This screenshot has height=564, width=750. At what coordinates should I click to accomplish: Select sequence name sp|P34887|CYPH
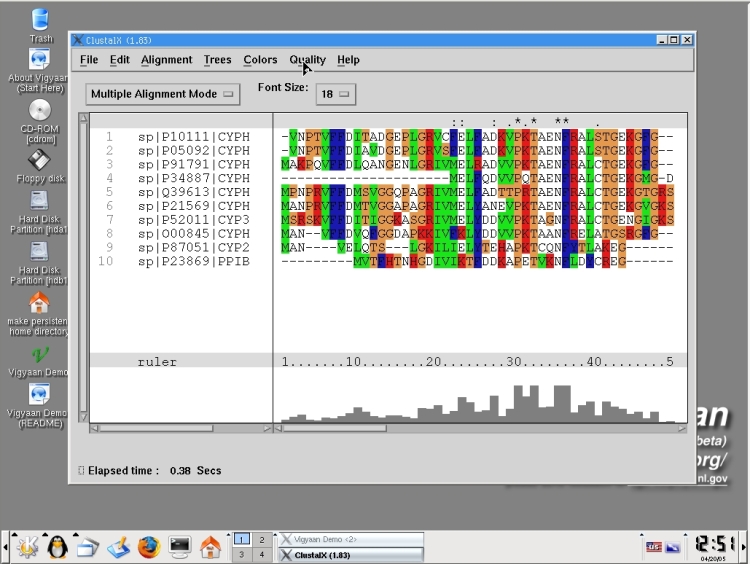[193, 178]
